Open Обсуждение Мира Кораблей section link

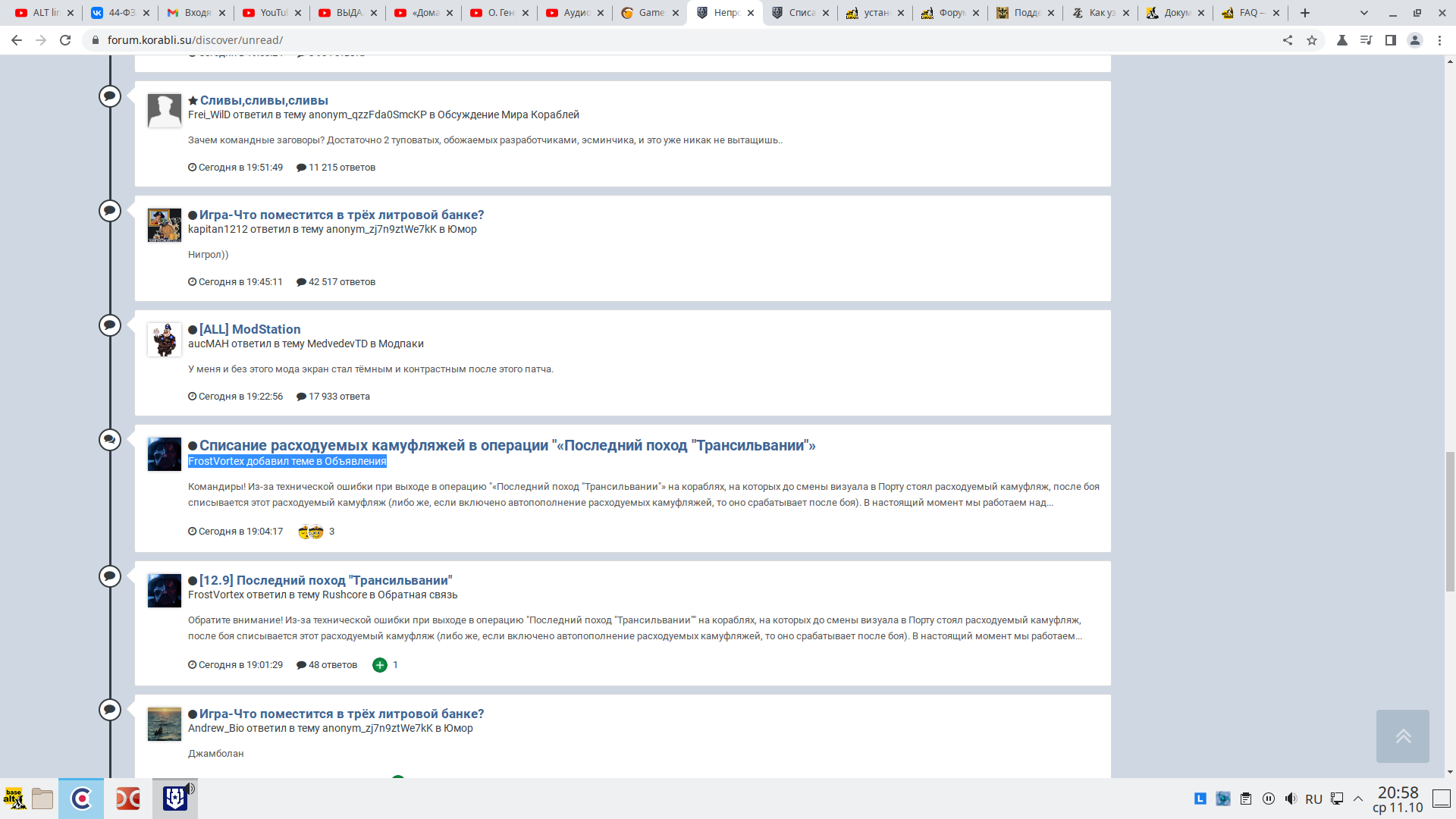pyautogui.click(x=508, y=115)
